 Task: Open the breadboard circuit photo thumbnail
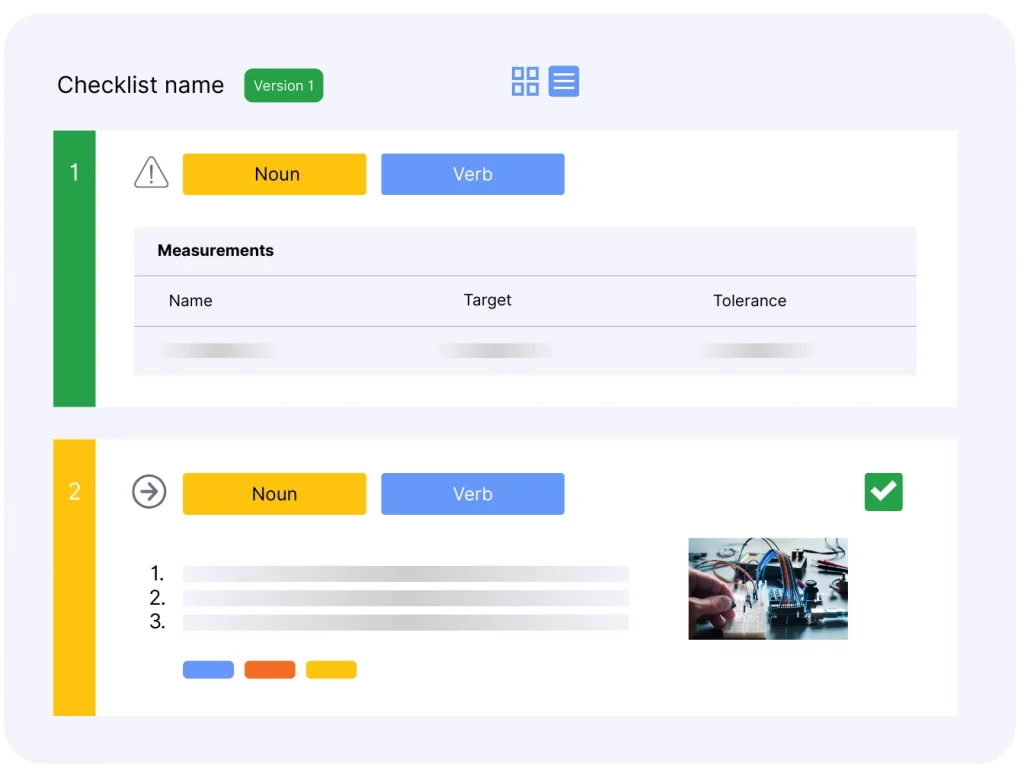(767, 588)
